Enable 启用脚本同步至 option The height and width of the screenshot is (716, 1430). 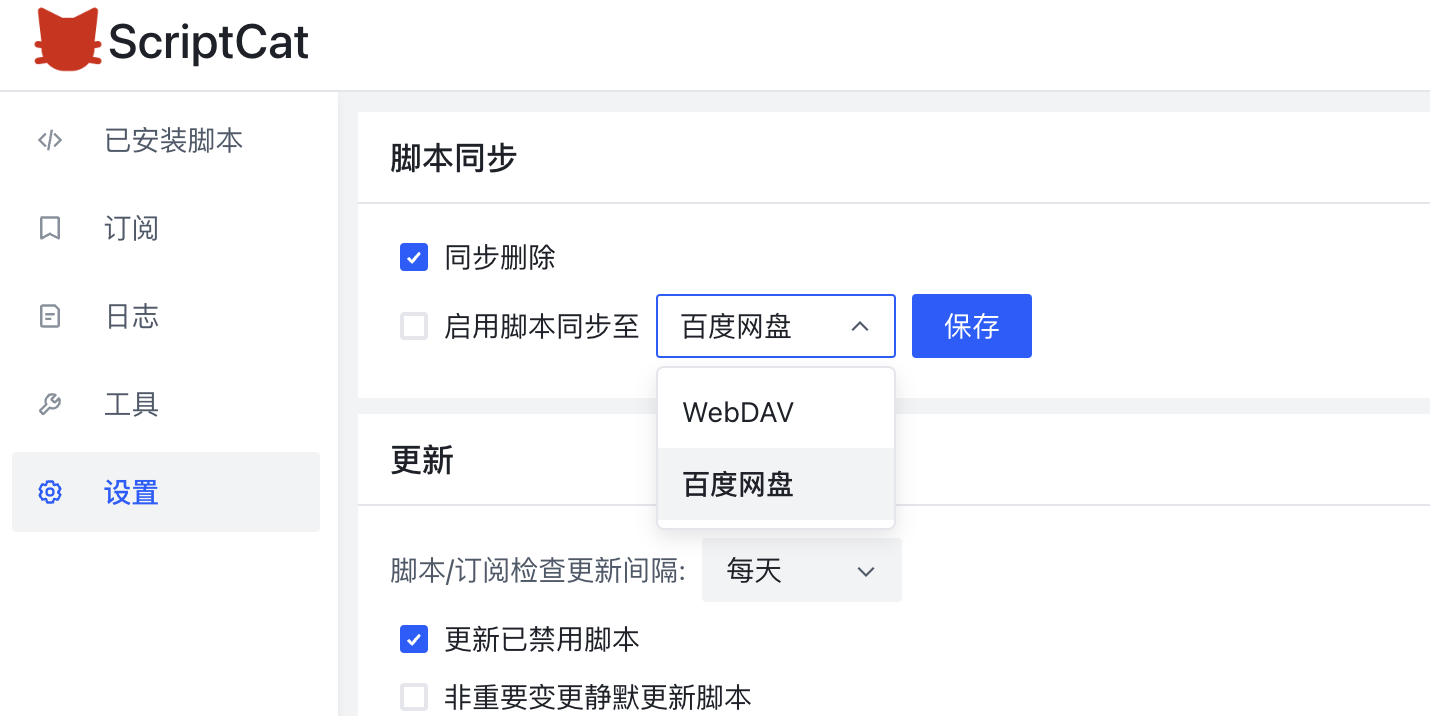click(414, 326)
